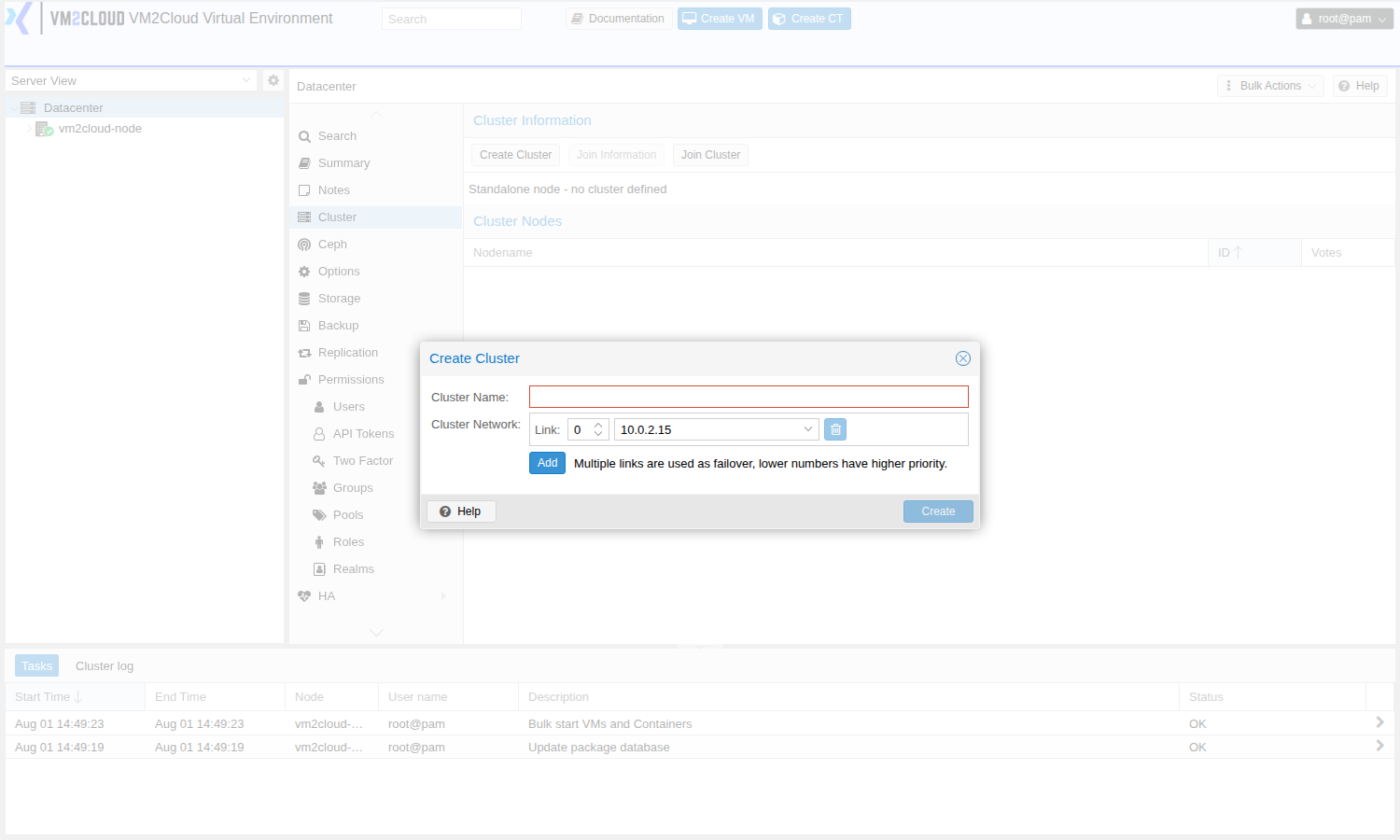Open the Server View dropdown
This screenshot has width=1400, height=840.
(246, 80)
